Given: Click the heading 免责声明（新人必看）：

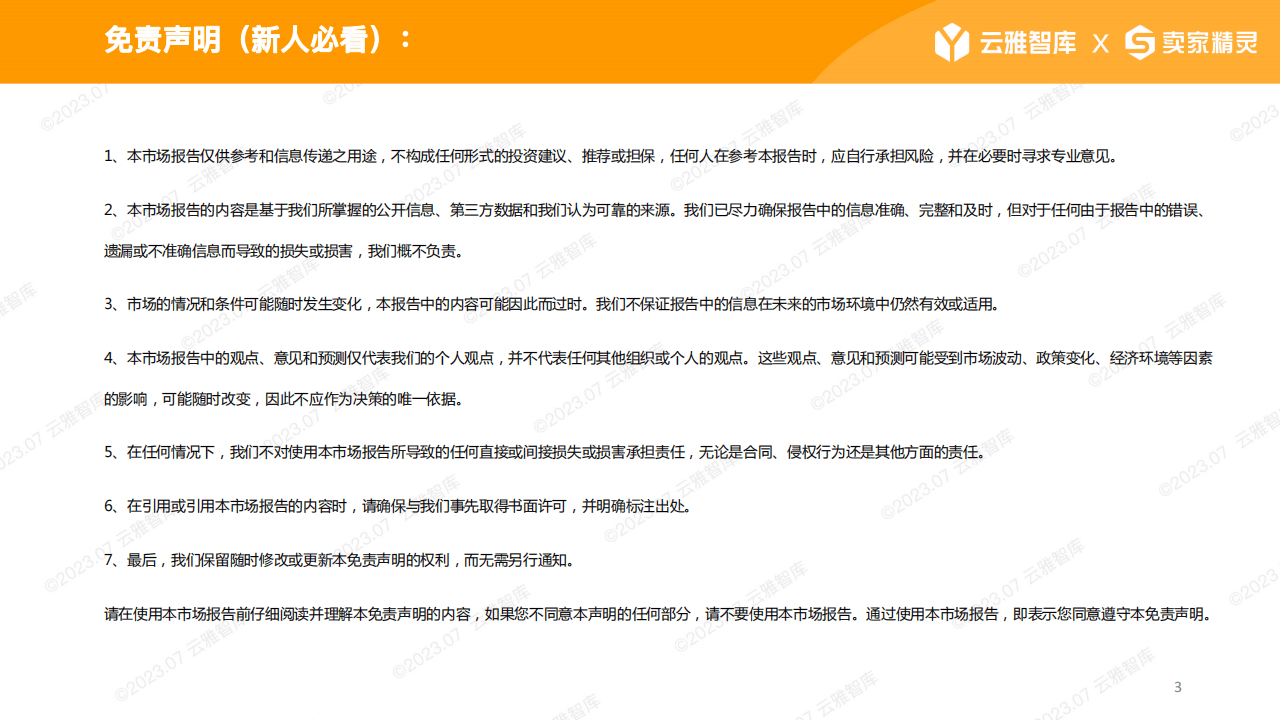Looking at the screenshot, I should coord(258,40).
